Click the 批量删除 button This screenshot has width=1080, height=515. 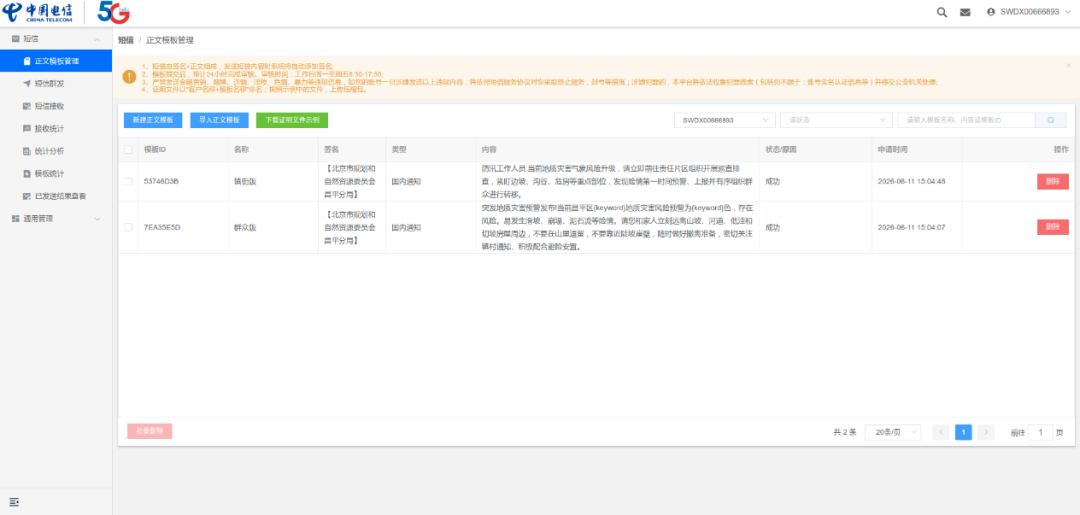click(x=149, y=431)
